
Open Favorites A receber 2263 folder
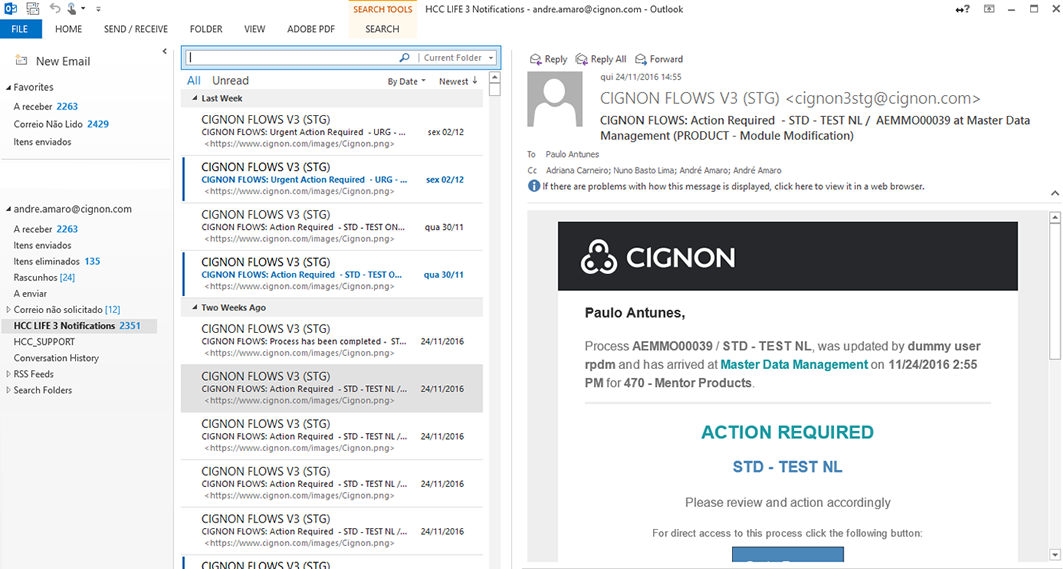[45, 106]
